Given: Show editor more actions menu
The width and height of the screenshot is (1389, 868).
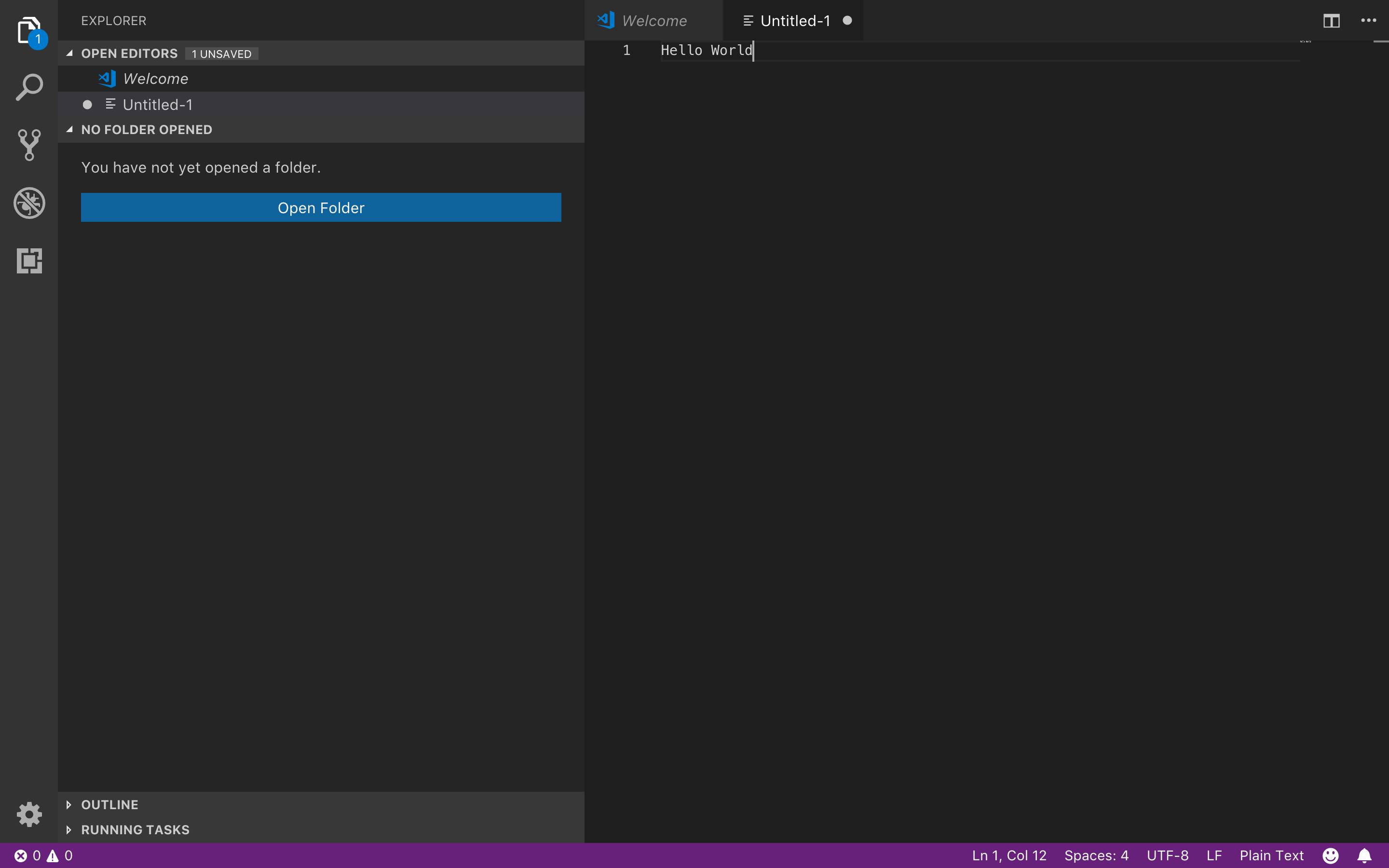Looking at the screenshot, I should pos(1368,20).
